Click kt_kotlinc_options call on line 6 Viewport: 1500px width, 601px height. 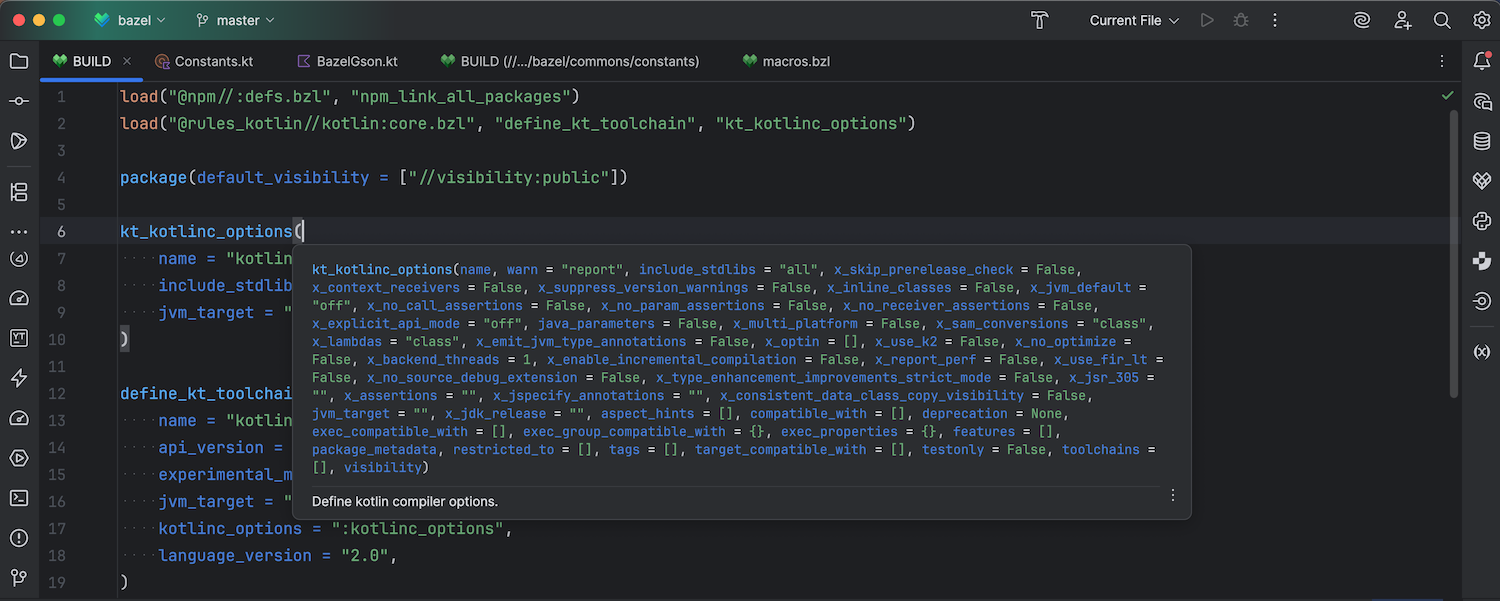coord(206,232)
